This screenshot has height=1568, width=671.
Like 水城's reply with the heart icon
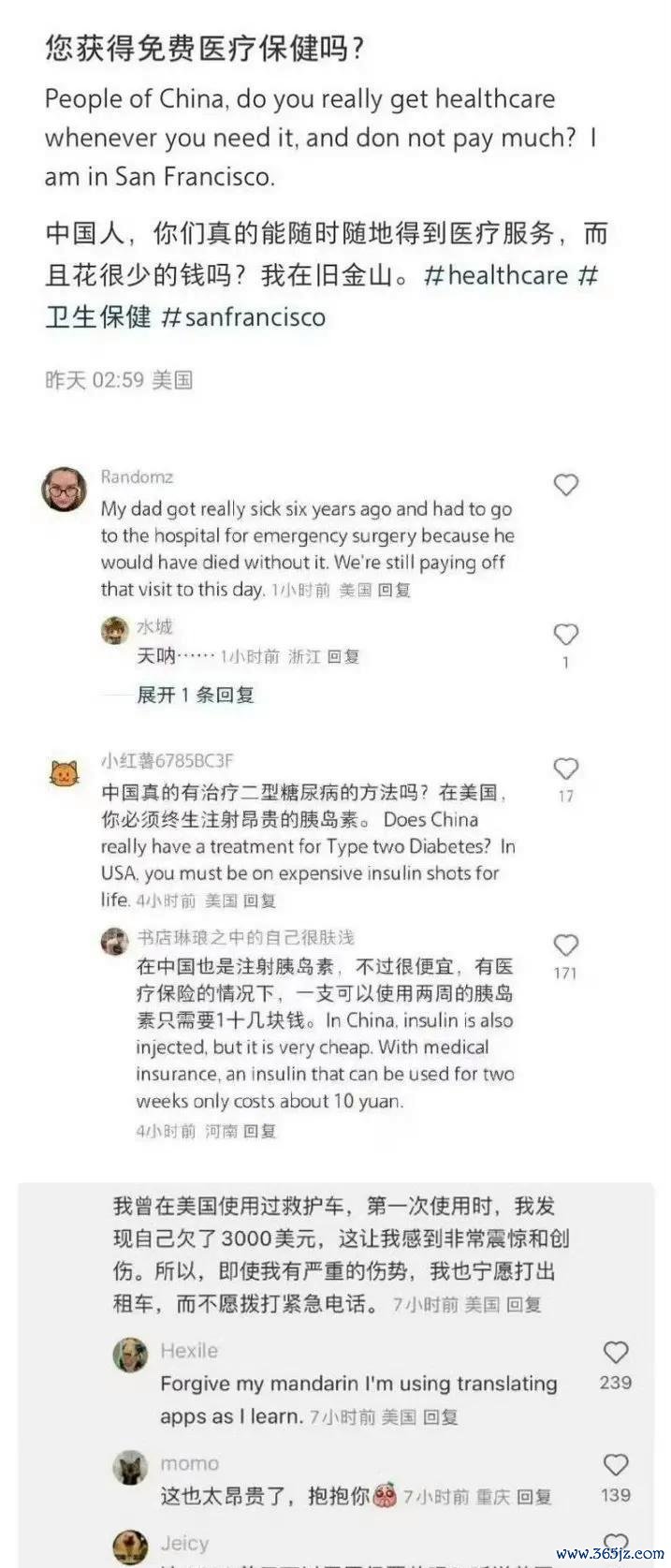pos(566,634)
